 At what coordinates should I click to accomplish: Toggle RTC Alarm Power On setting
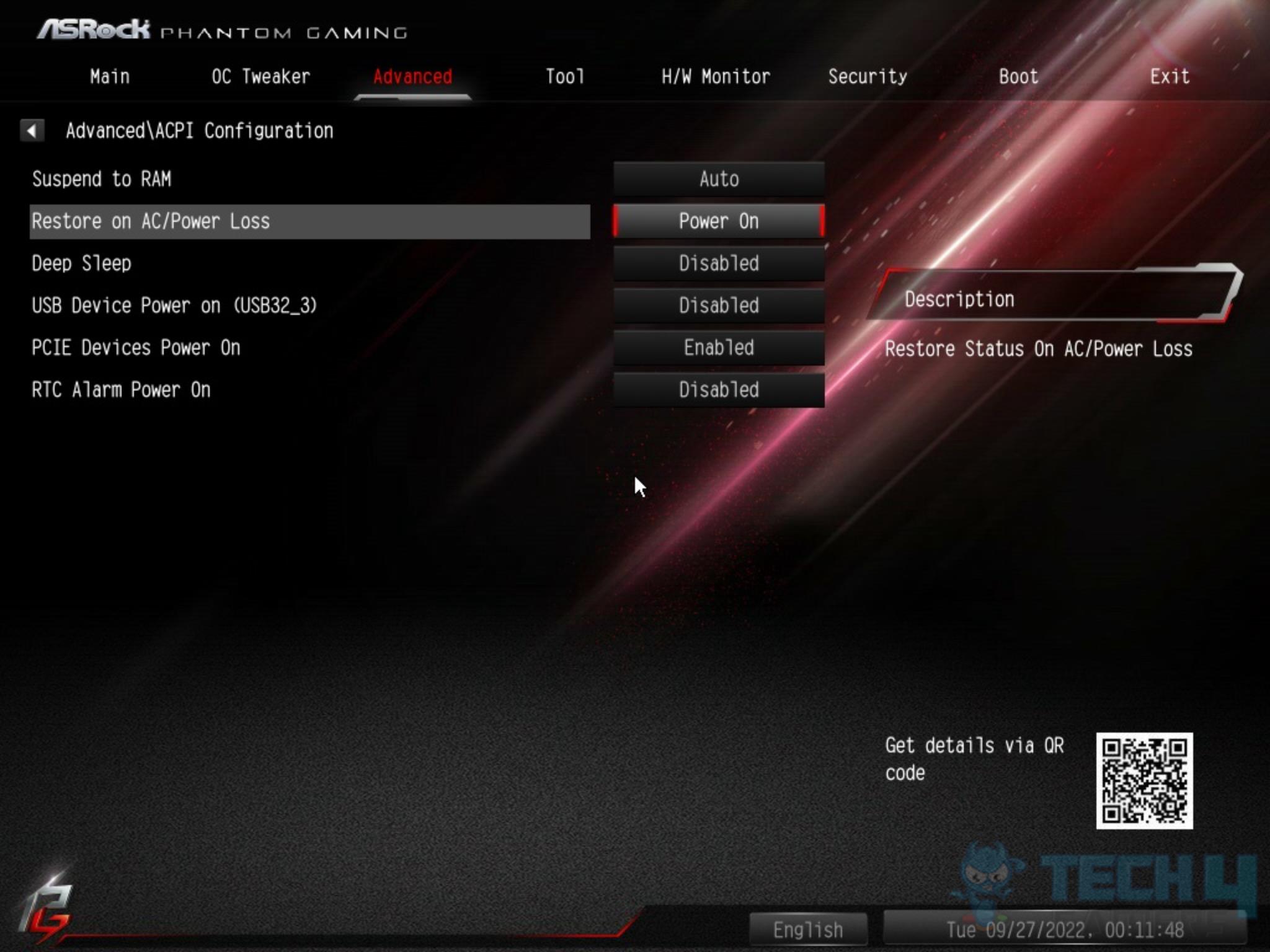tap(719, 390)
